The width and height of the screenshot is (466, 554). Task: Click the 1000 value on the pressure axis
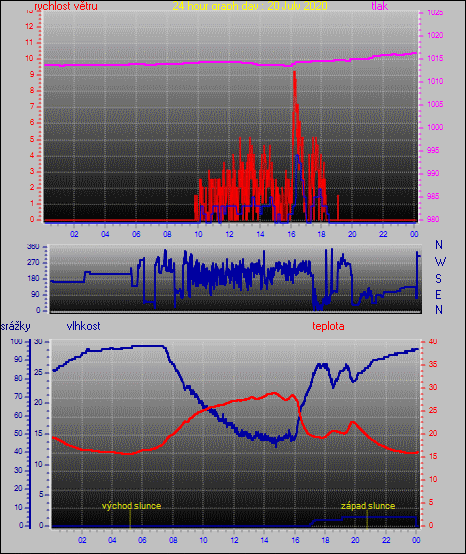pyautogui.click(x=435, y=128)
